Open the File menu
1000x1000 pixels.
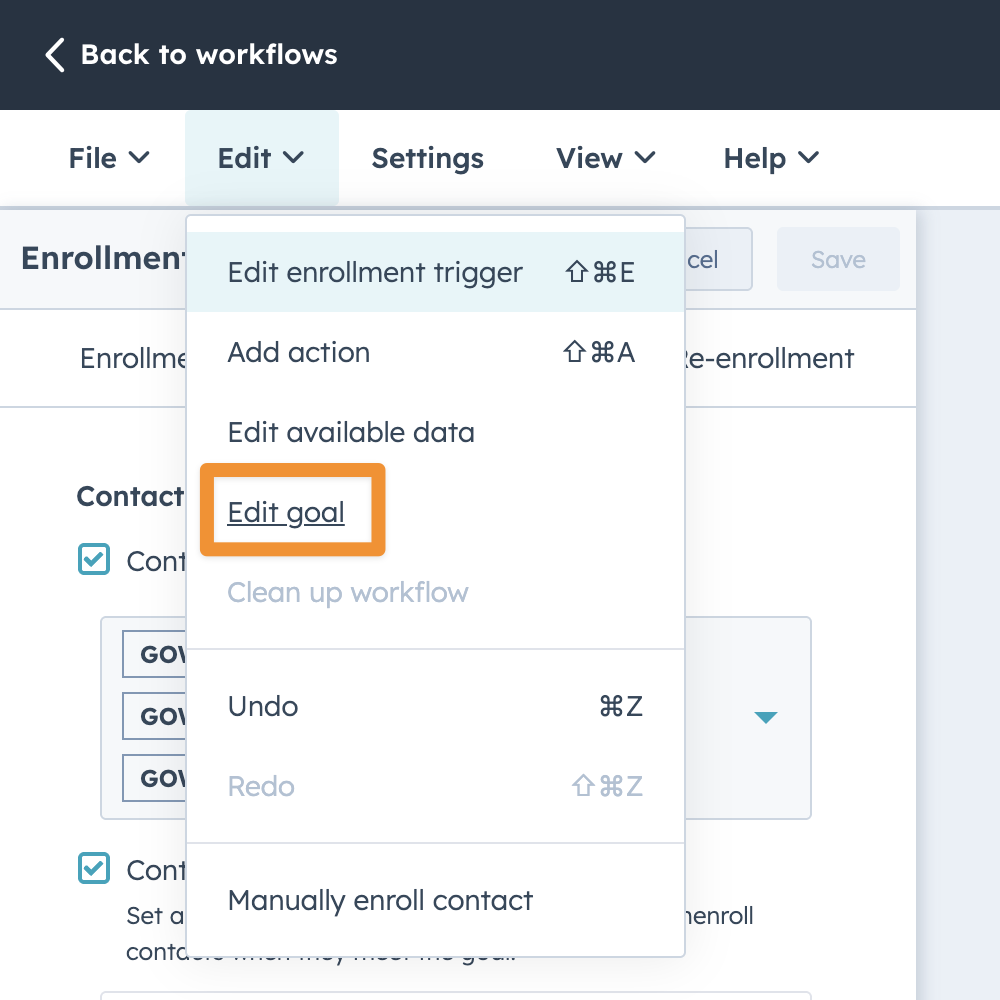coord(108,158)
